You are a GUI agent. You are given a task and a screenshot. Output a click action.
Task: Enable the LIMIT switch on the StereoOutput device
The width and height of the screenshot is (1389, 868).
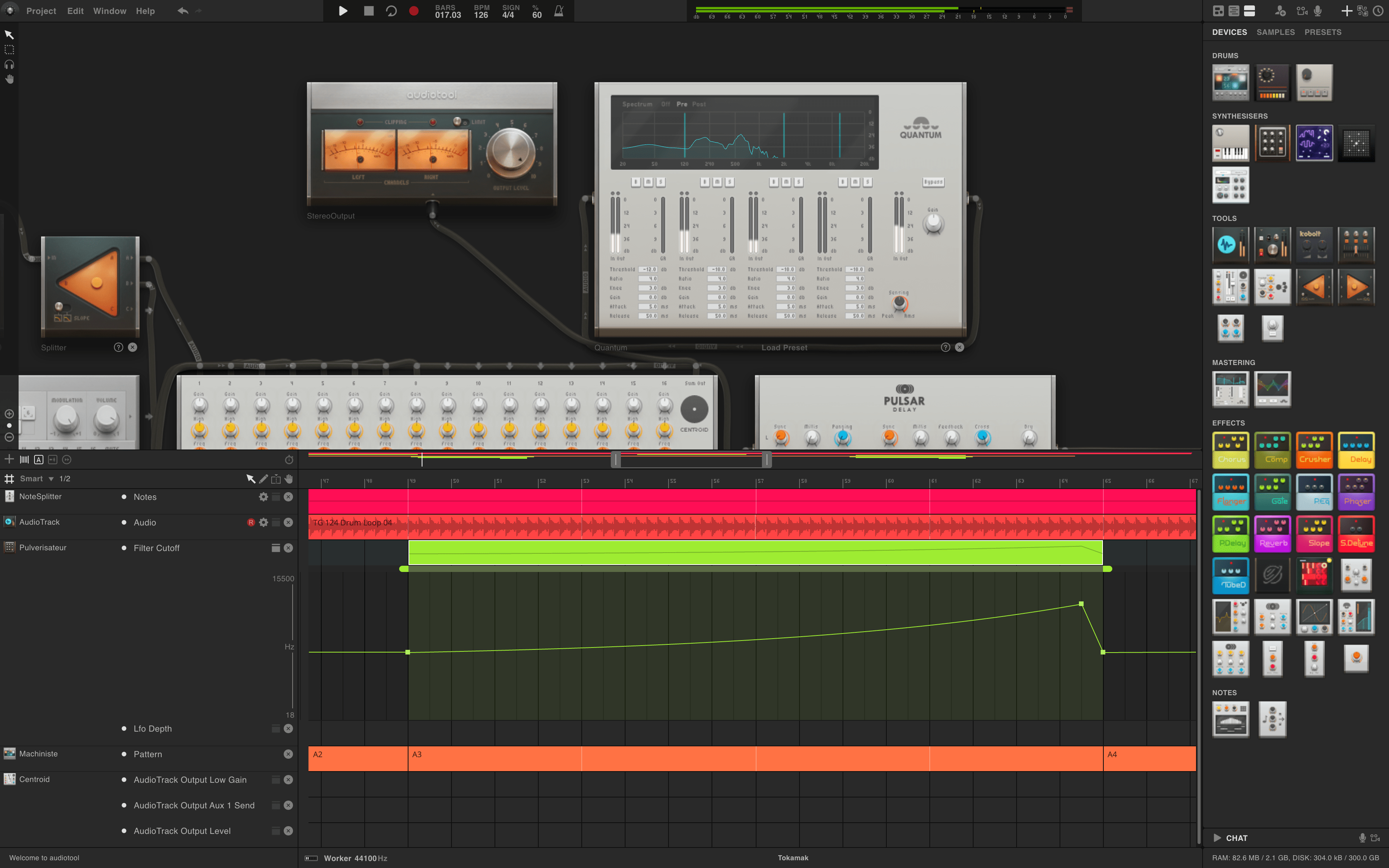click(457, 121)
